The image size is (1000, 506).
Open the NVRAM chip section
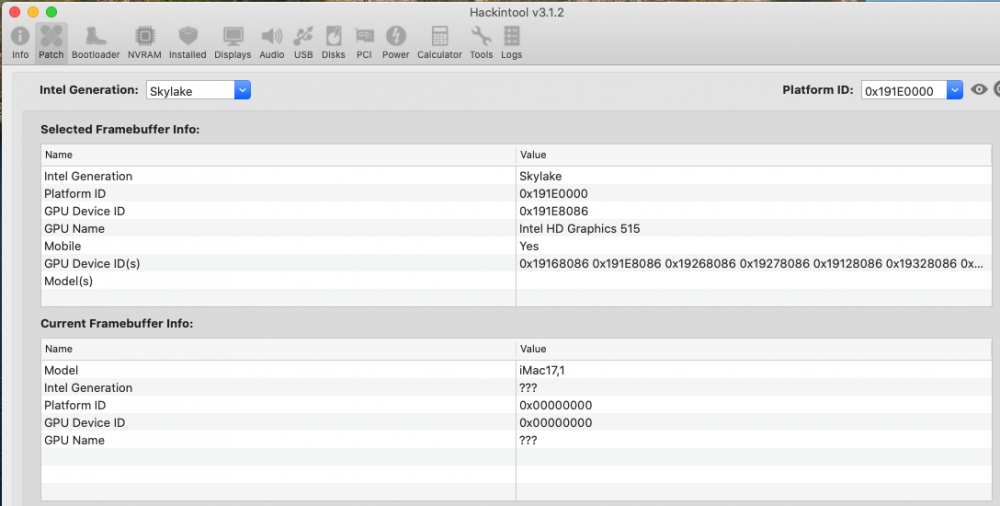pyautogui.click(x=144, y=42)
